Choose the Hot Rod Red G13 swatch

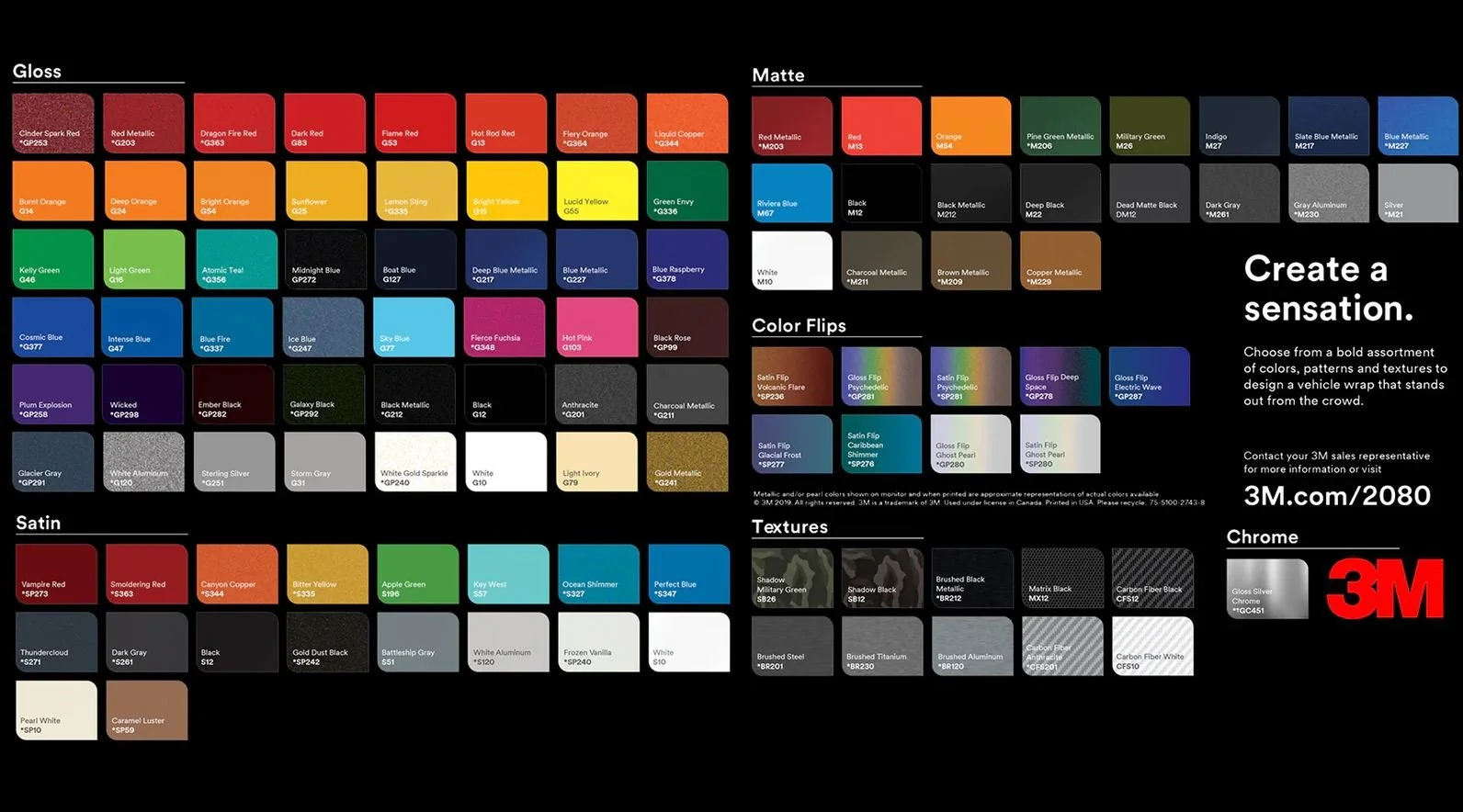pyautogui.click(x=506, y=123)
